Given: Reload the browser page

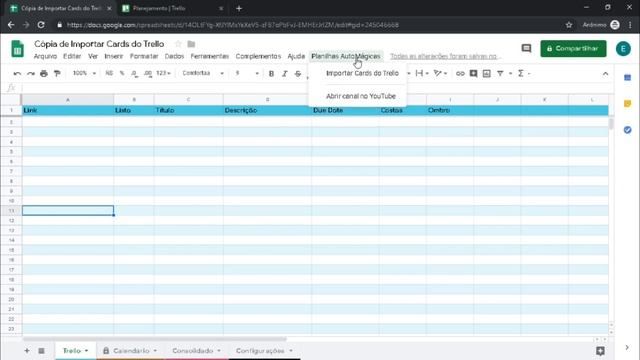Looking at the screenshot, I should 41,25.
